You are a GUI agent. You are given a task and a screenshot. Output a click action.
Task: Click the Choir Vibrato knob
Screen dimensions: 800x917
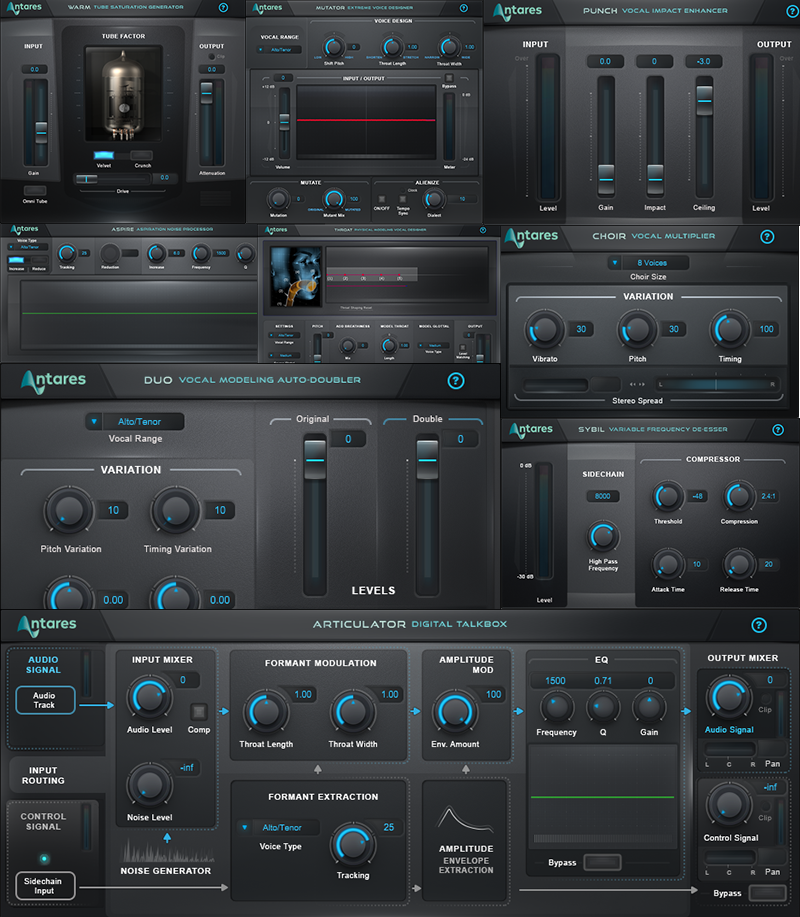click(x=544, y=330)
